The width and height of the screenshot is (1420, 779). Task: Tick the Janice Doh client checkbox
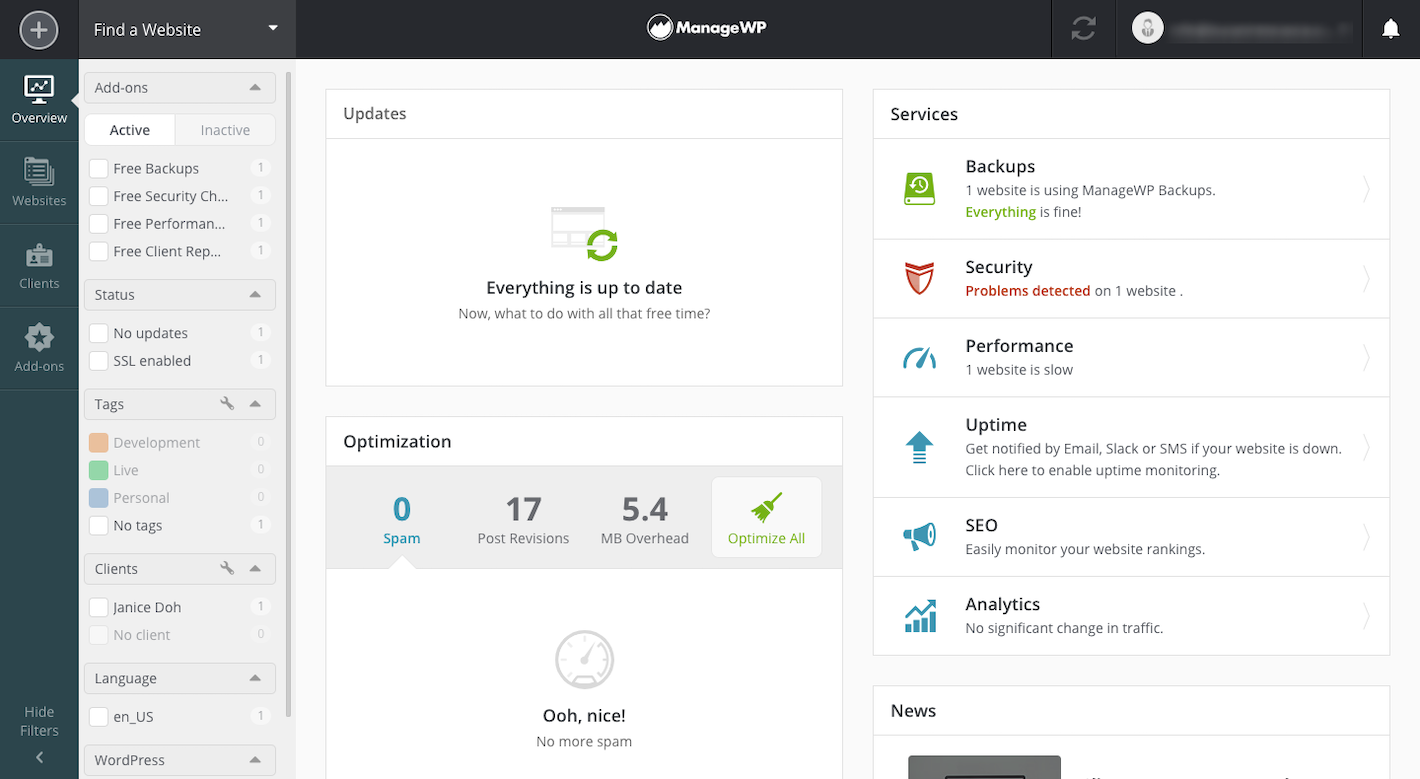[99, 607]
